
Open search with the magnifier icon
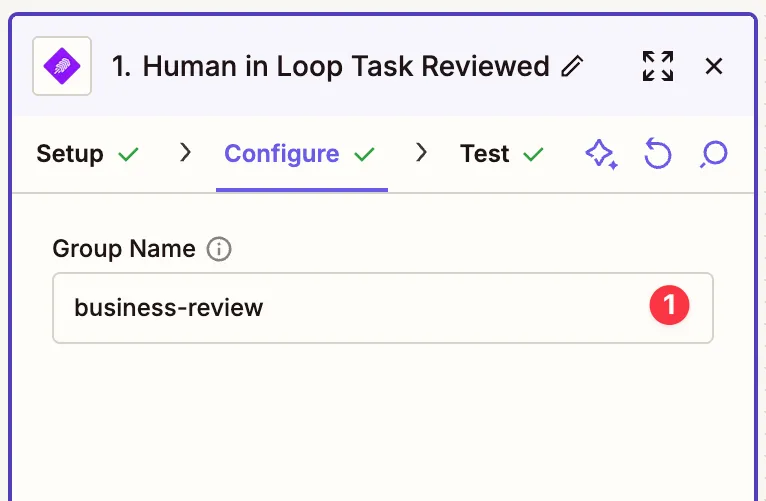pos(714,154)
